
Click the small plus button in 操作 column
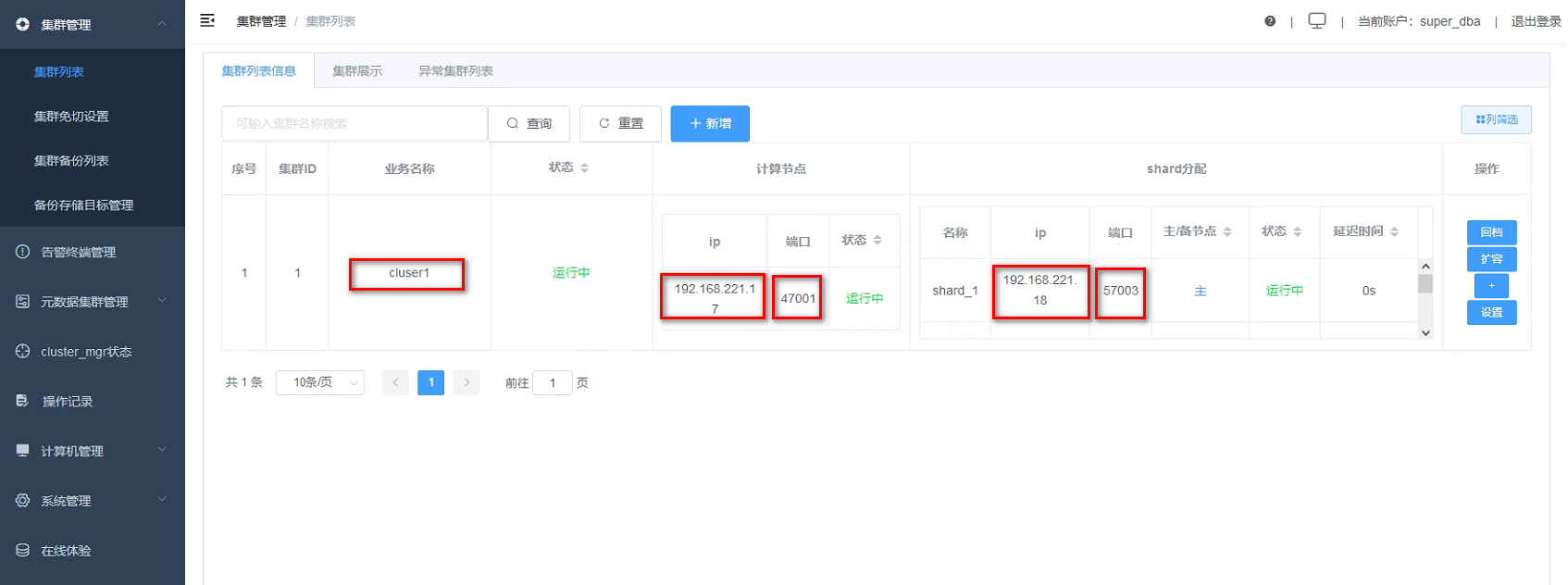coord(1491,286)
